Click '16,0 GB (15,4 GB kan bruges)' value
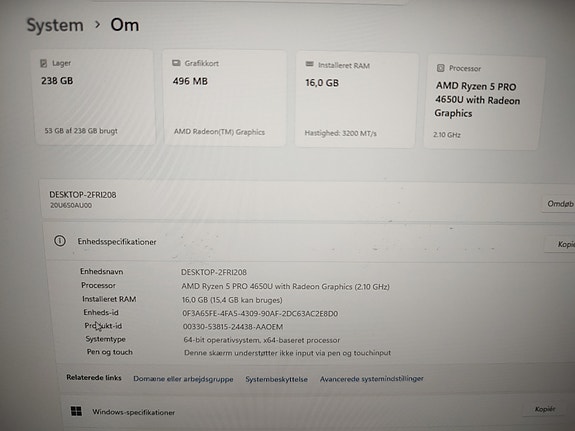 tap(232, 300)
